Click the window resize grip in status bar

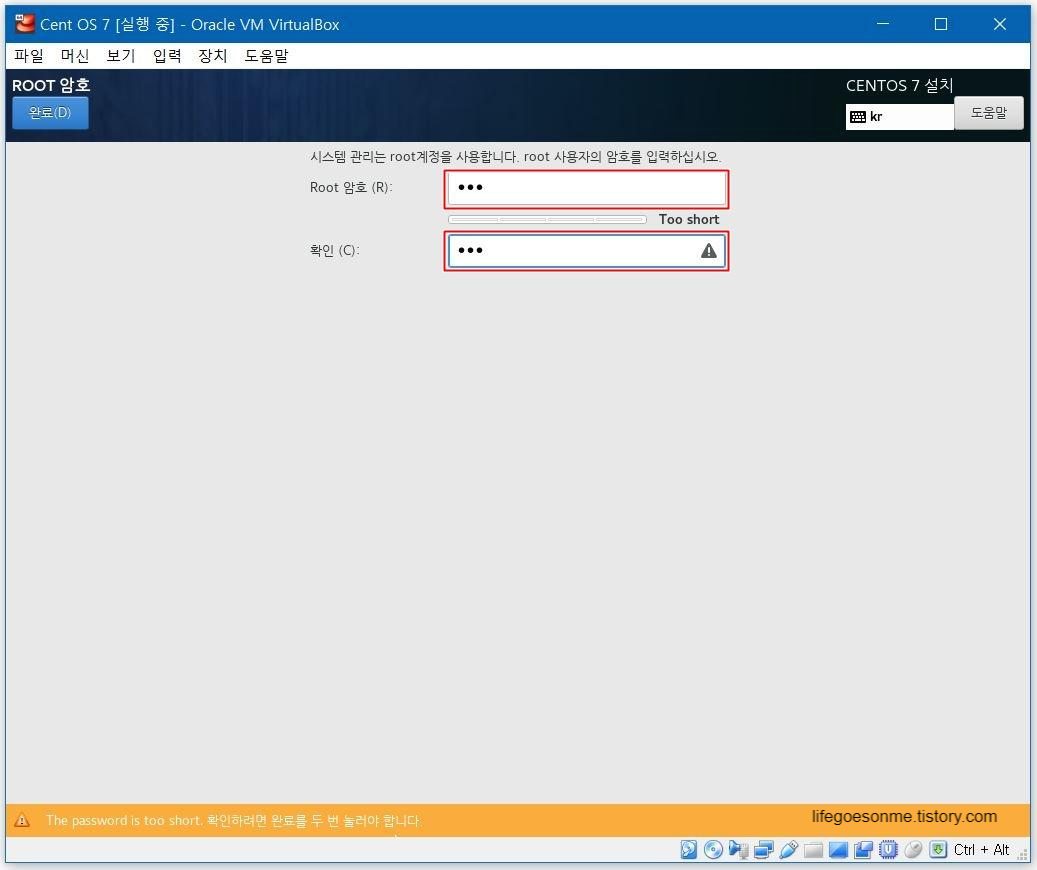(x=1022, y=855)
